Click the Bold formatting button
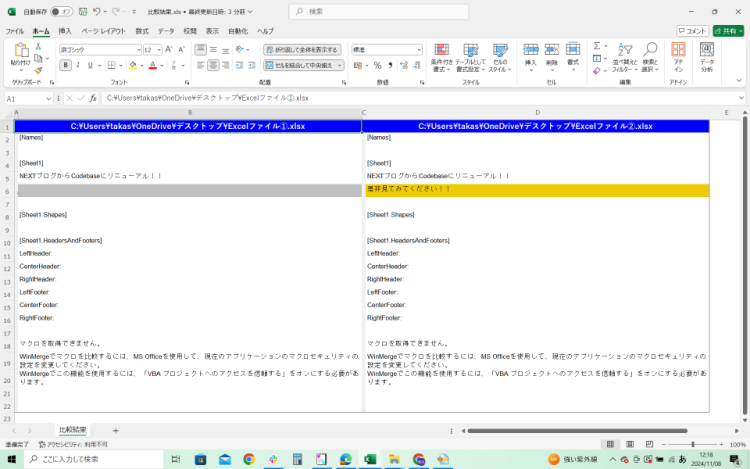The image size is (750, 469). (x=65, y=65)
